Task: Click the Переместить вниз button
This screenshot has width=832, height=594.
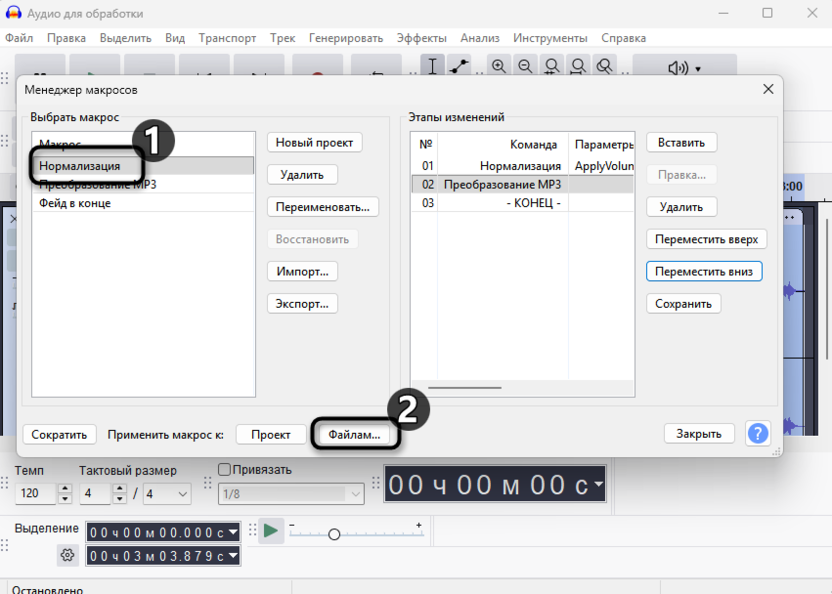Action: (704, 272)
